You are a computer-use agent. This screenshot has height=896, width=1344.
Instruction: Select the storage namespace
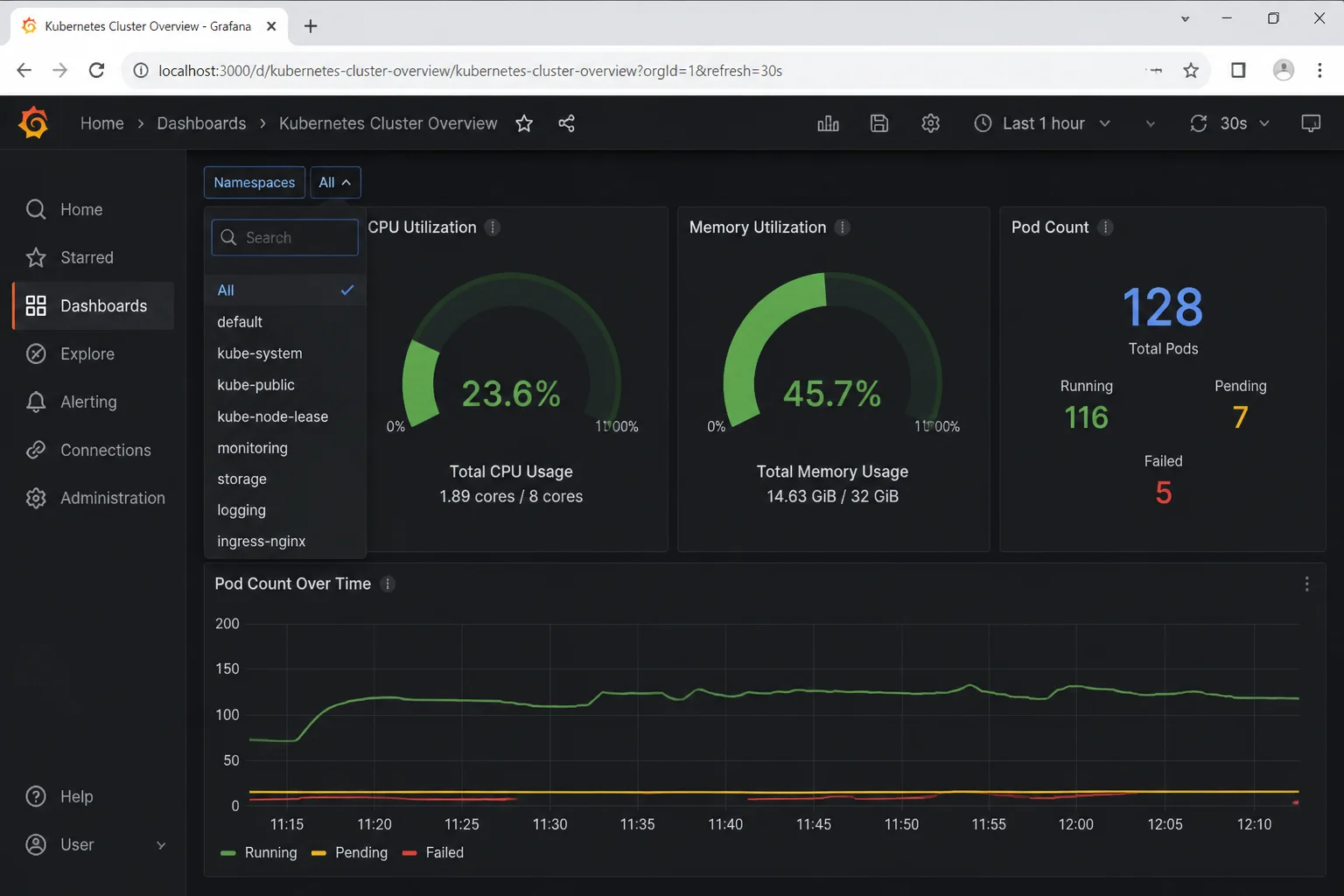[285, 479]
